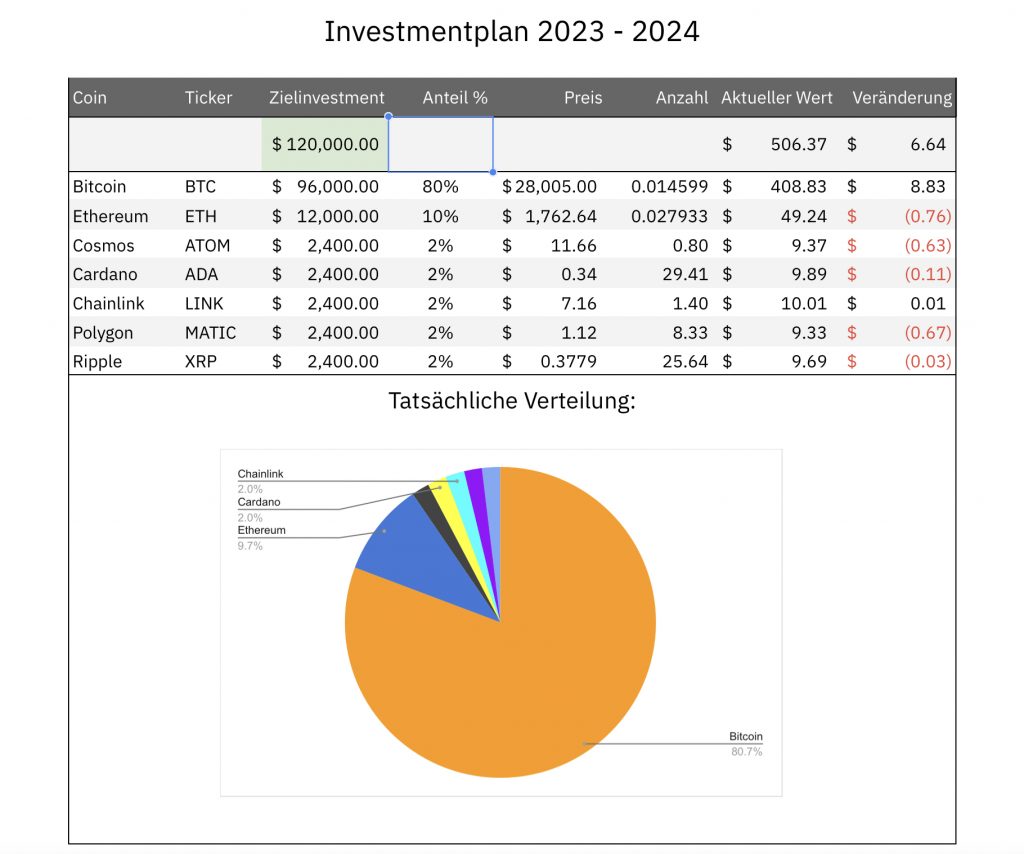The image size is (1024, 854).
Task: Click the selected empty Anteil % cell
Action: tap(441, 144)
